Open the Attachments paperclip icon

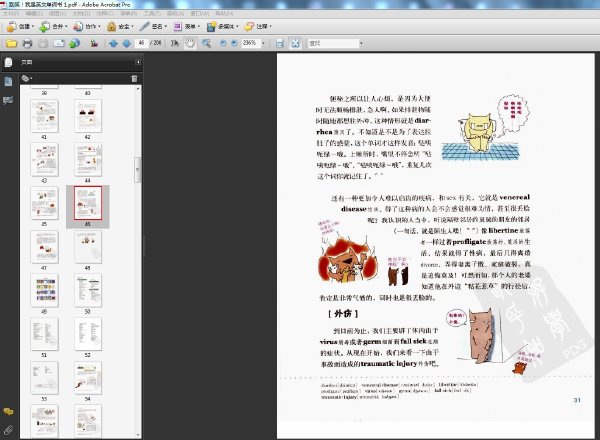coord(8,430)
